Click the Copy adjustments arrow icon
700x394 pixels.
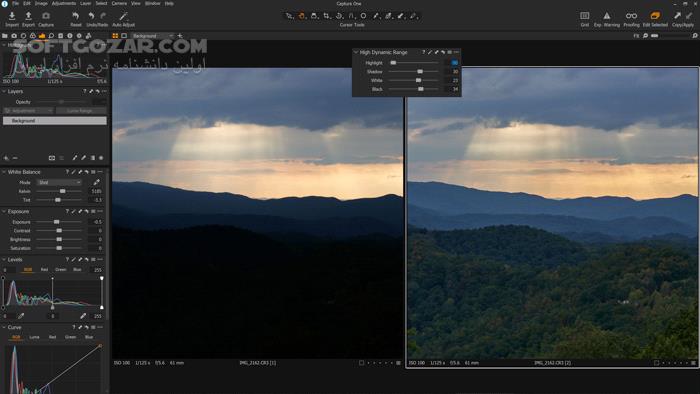(678, 16)
